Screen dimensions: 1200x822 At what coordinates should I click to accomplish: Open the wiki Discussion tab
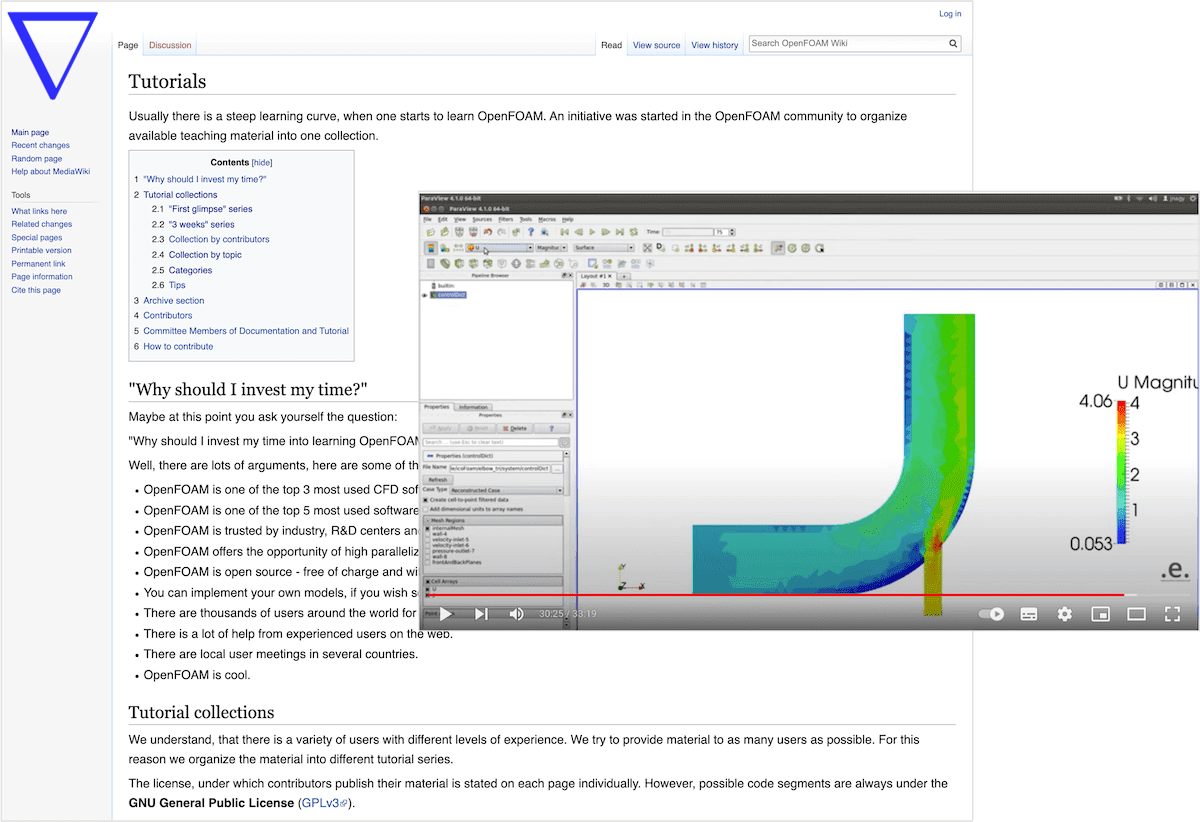[170, 45]
